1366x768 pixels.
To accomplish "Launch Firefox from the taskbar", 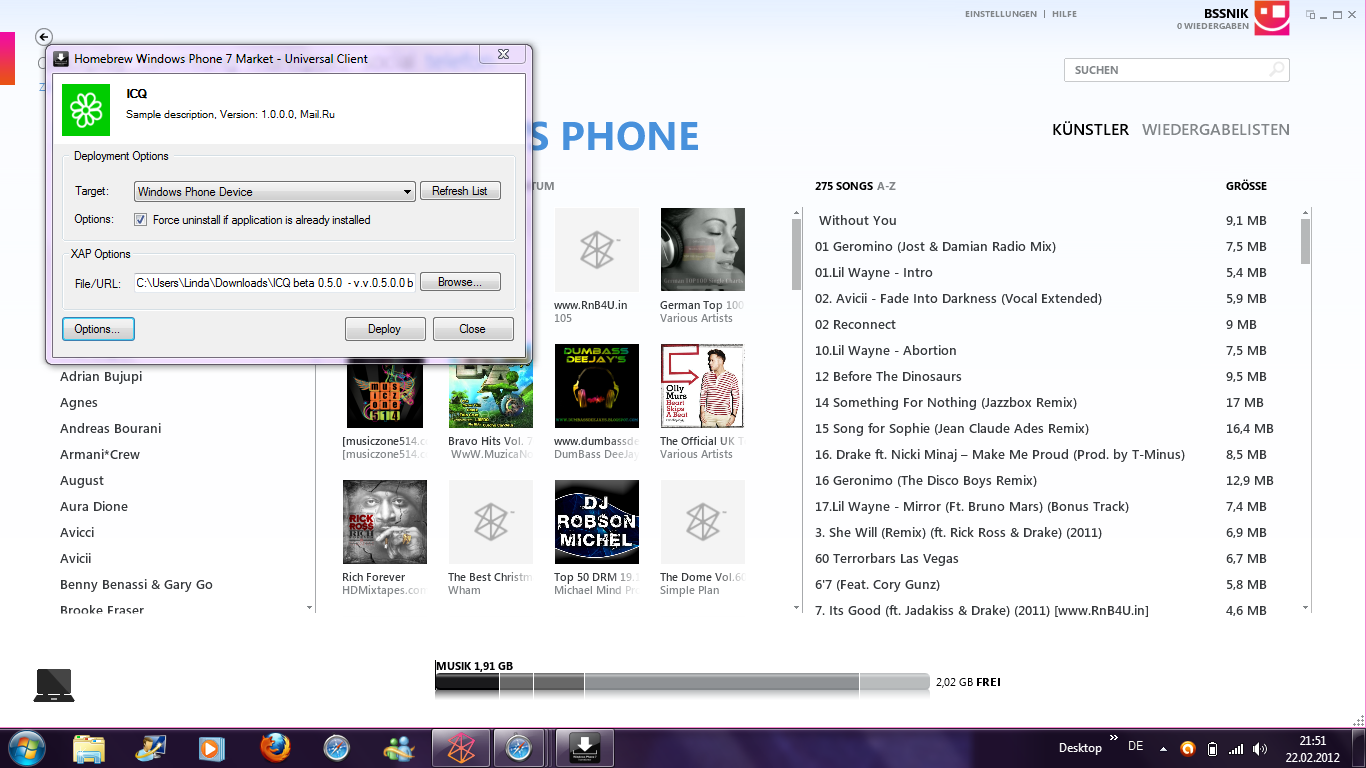I will tap(275, 748).
